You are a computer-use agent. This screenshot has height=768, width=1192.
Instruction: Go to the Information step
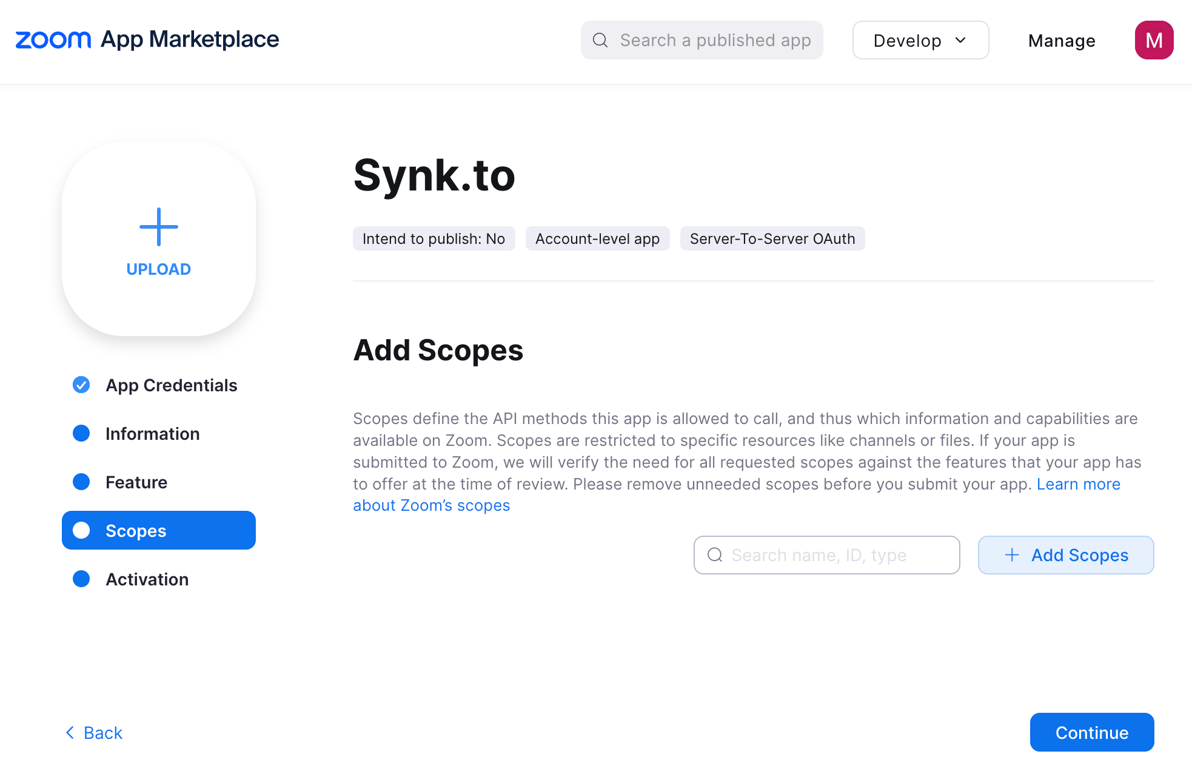[x=152, y=434]
